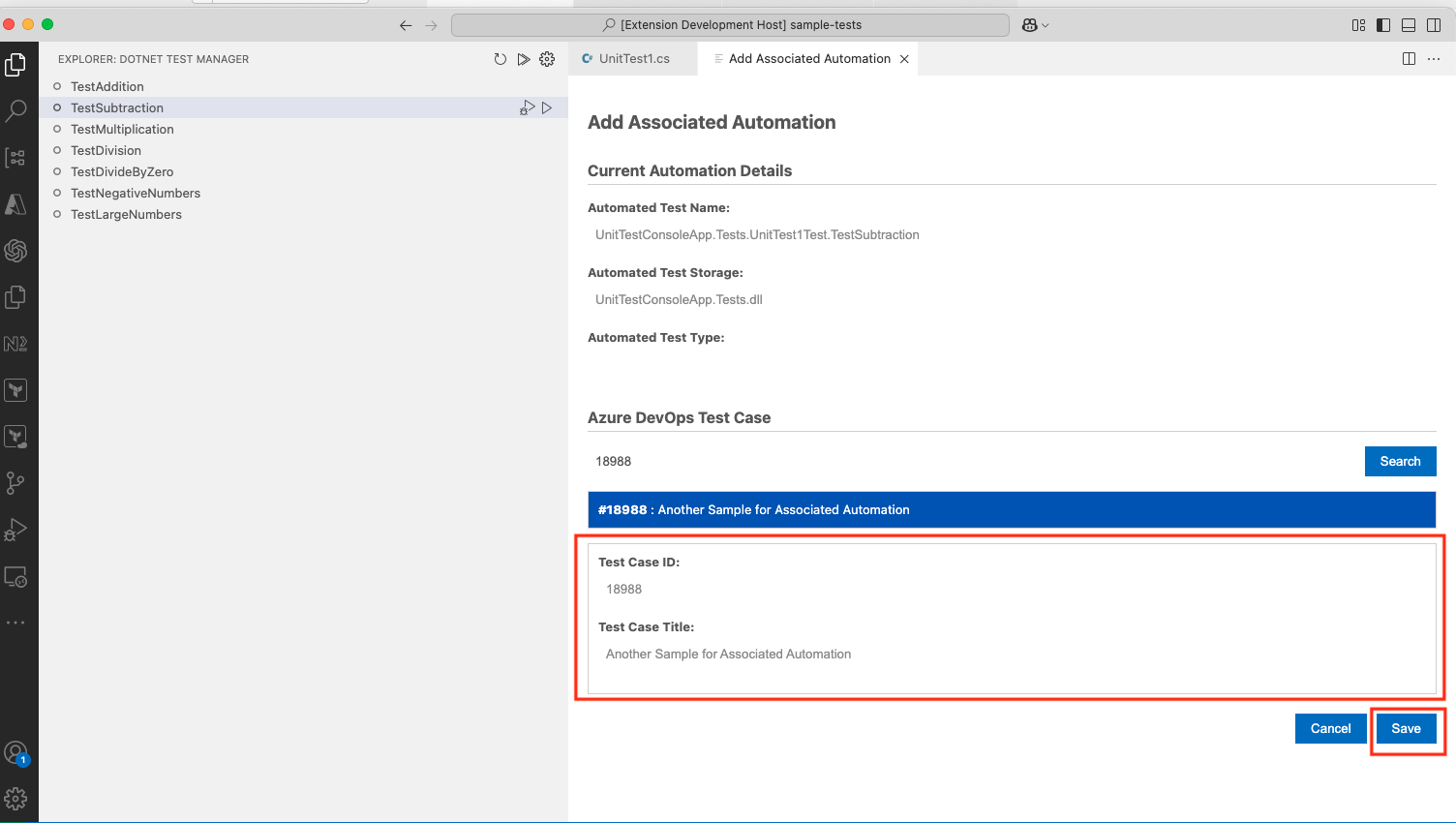Screen dimensions: 1456x823
Task: Click Test Case ID value 18988
Action: click(623, 589)
